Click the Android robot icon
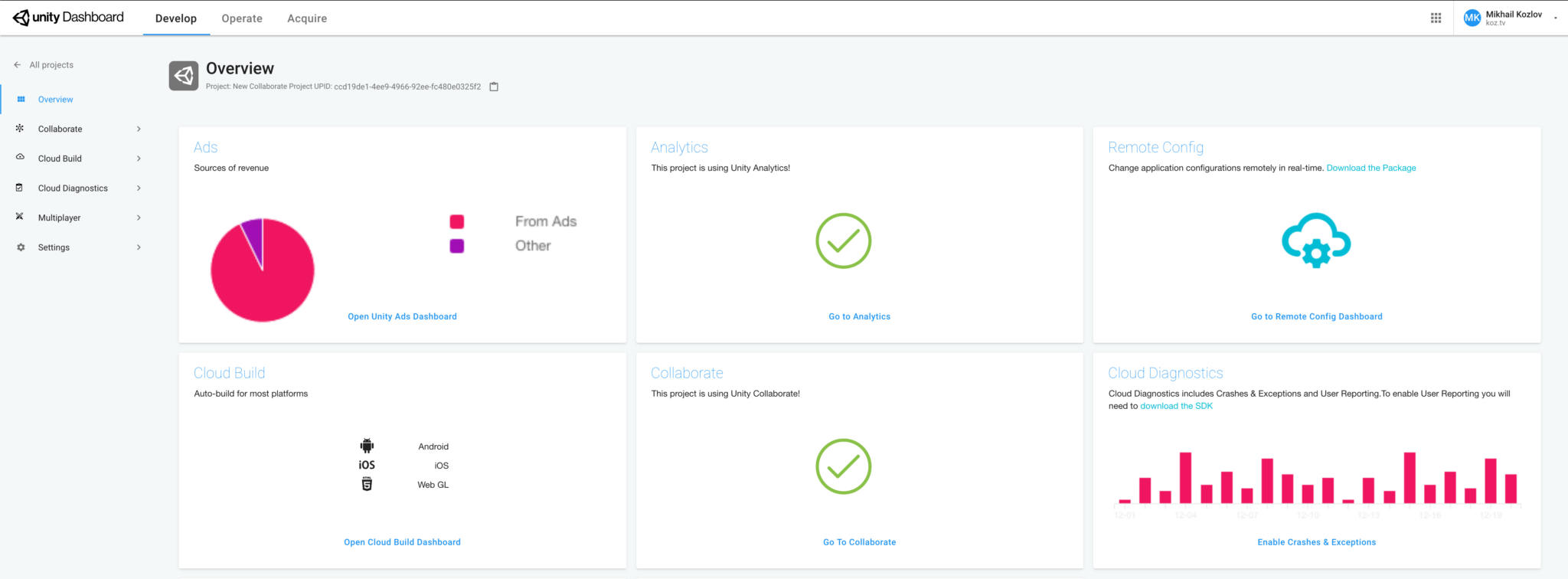The height and width of the screenshot is (579, 1568). pos(367,446)
